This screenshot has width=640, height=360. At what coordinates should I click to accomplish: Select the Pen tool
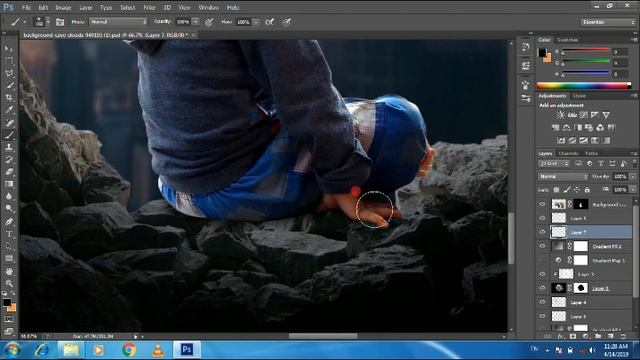(9, 222)
